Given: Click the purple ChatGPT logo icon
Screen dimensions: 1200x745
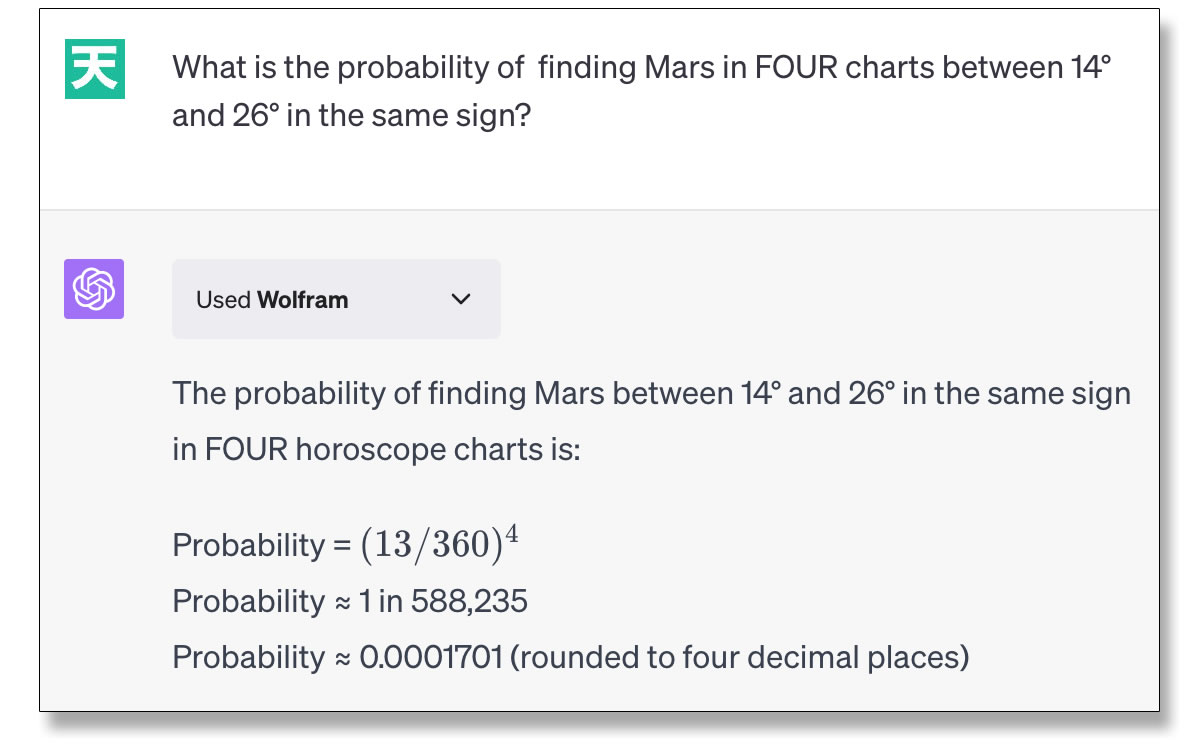Looking at the screenshot, I should click(x=94, y=289).
